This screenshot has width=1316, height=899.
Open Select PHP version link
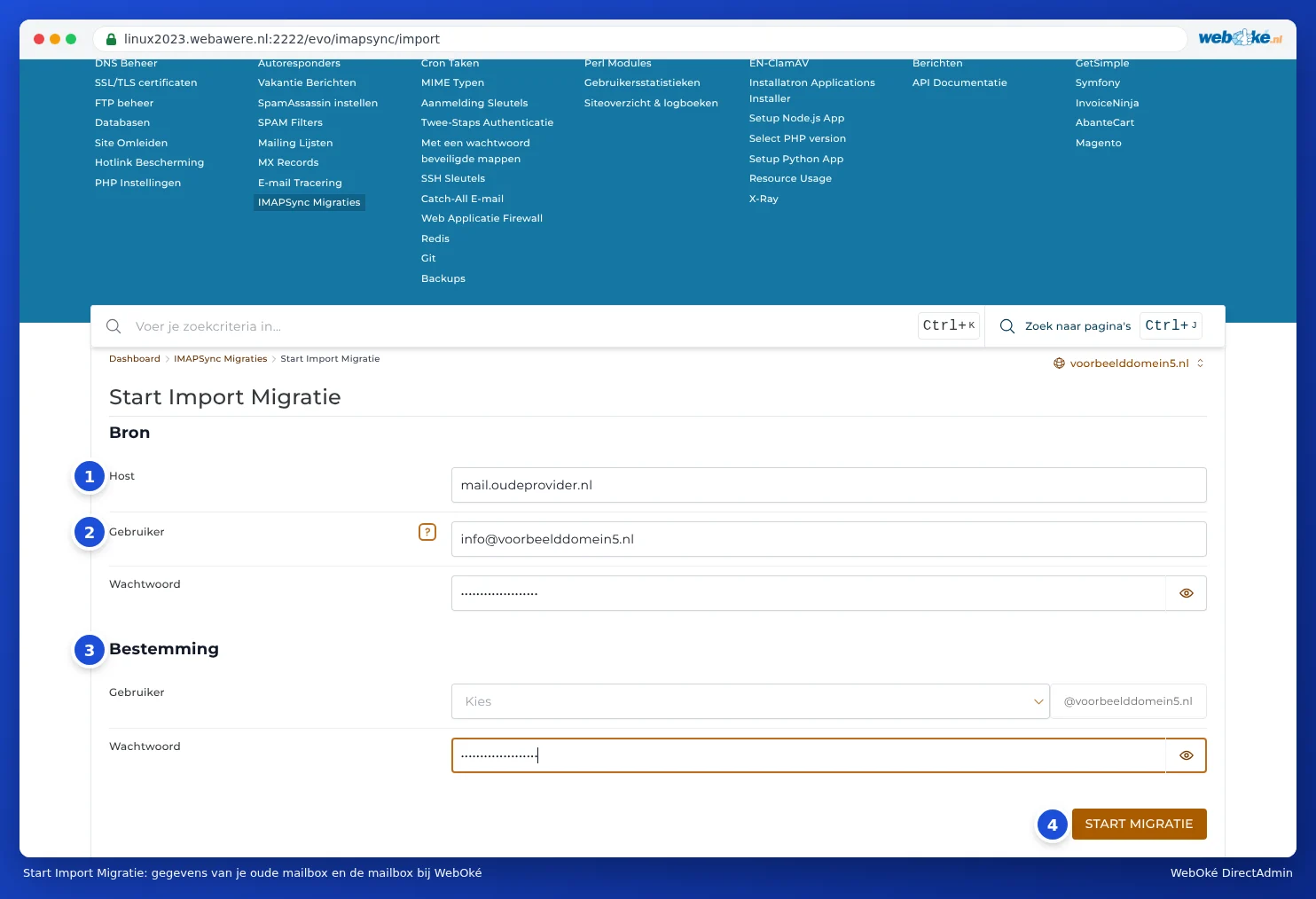click(797, 139)
